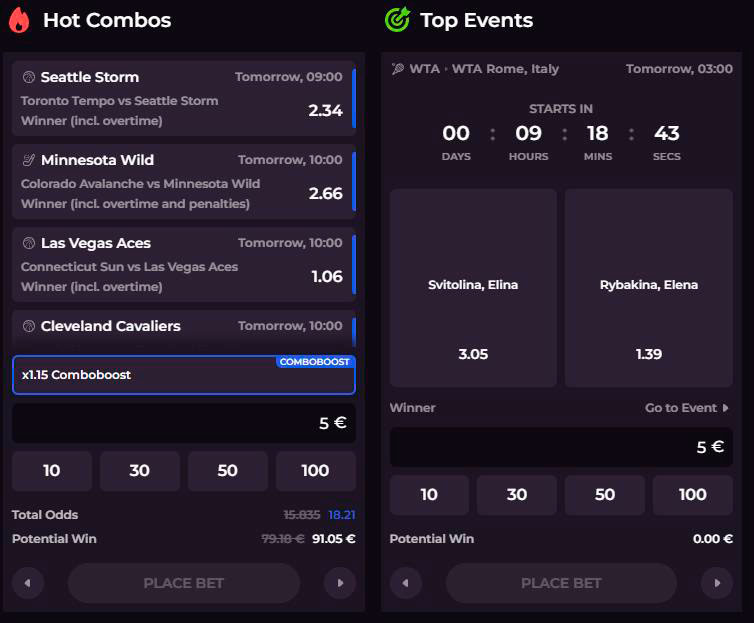Bet on Svitolina, Elina at 3.05
Image resolution: width=754 pixels, height=623 pixels.
pyautogui.click(x=473, y=288)
